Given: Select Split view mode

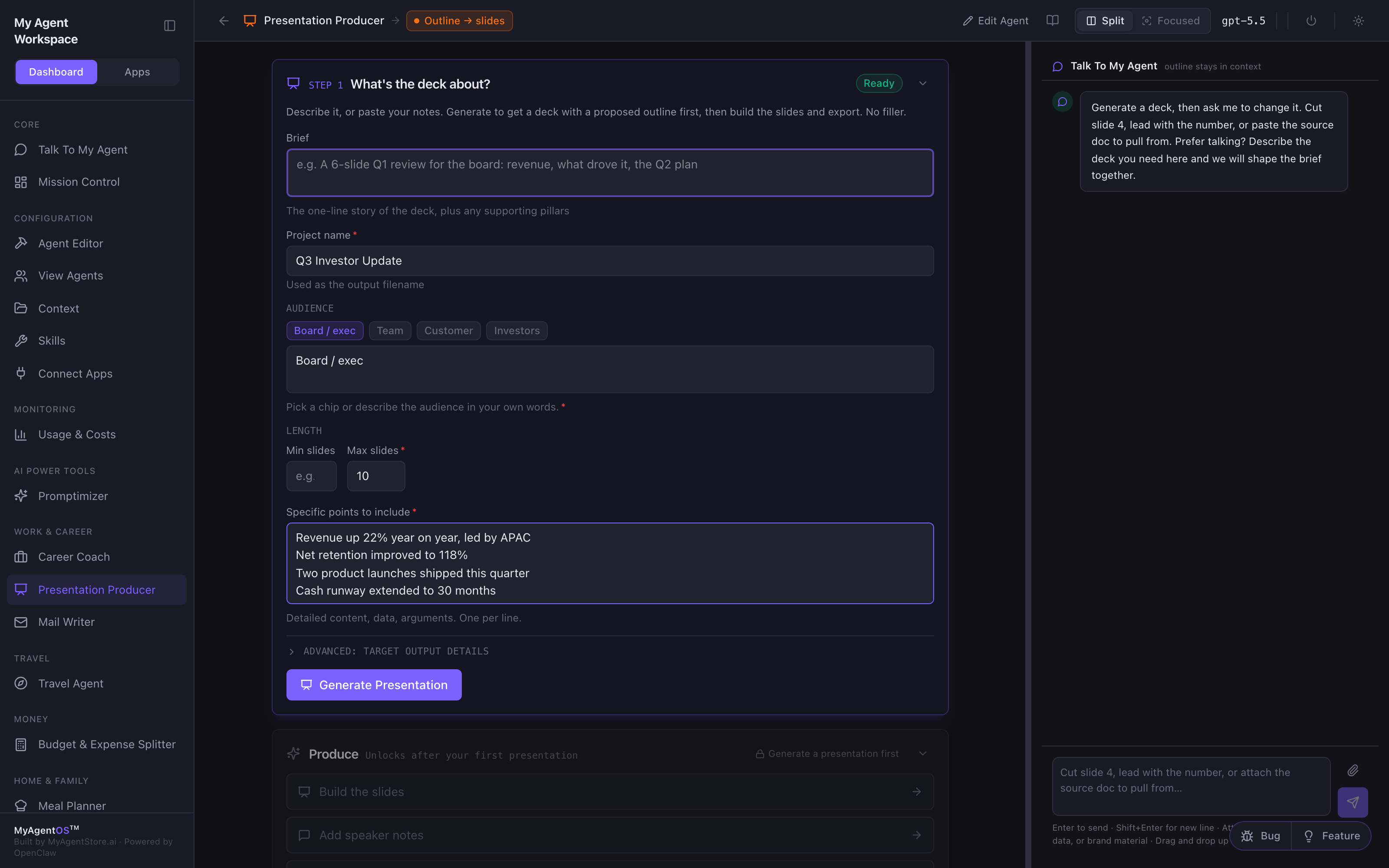Looking at the screenshot, I should pyautogui.click(x=1105, y=21).
